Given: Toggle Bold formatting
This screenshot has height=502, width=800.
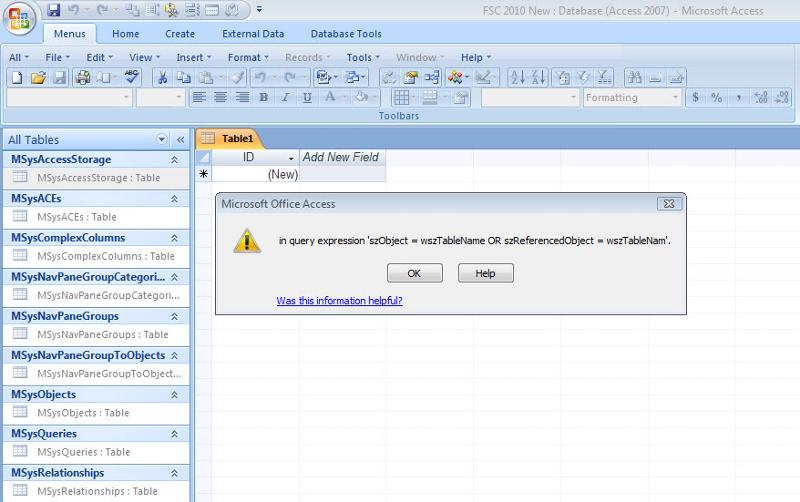Looking at the screenshot, I should pyautogui.click(x=263, y=97).
